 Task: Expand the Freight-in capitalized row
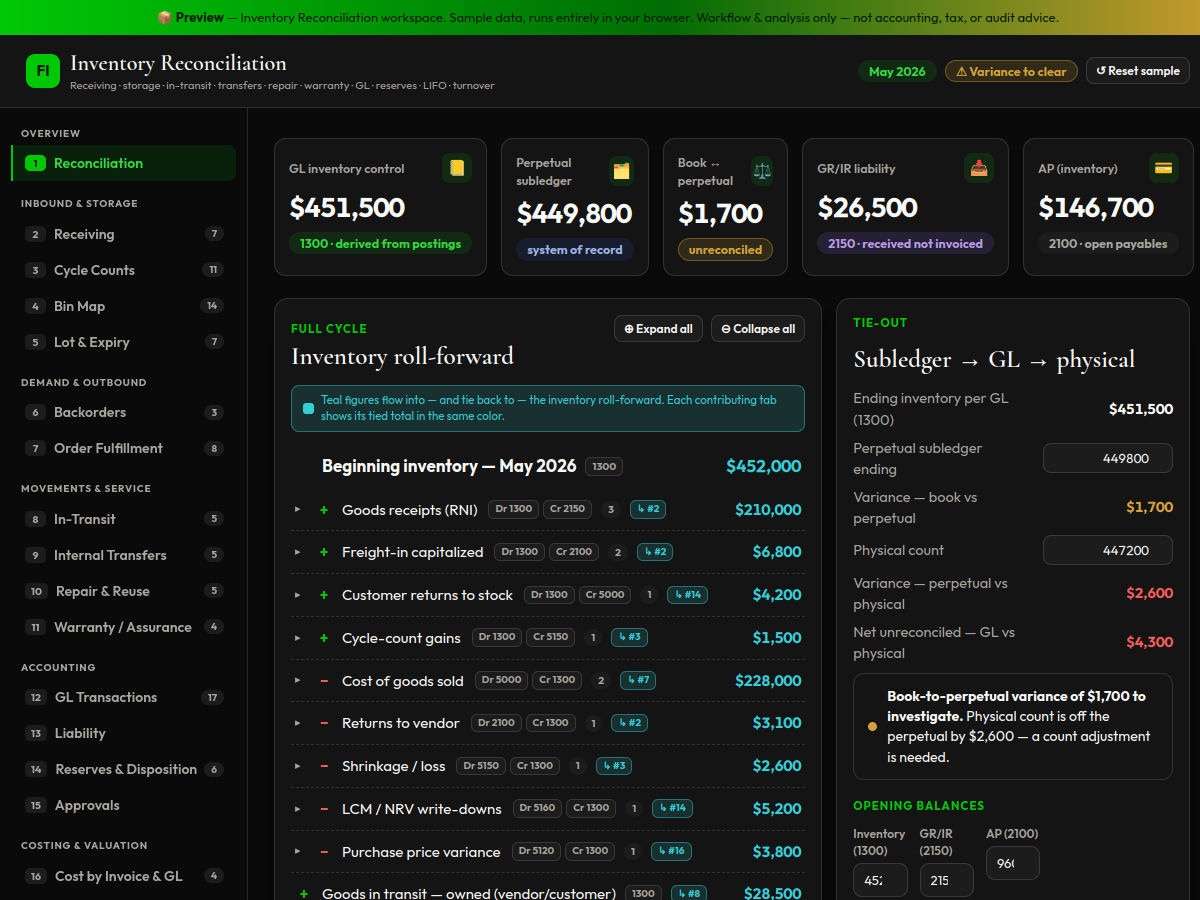coord(297,552)
